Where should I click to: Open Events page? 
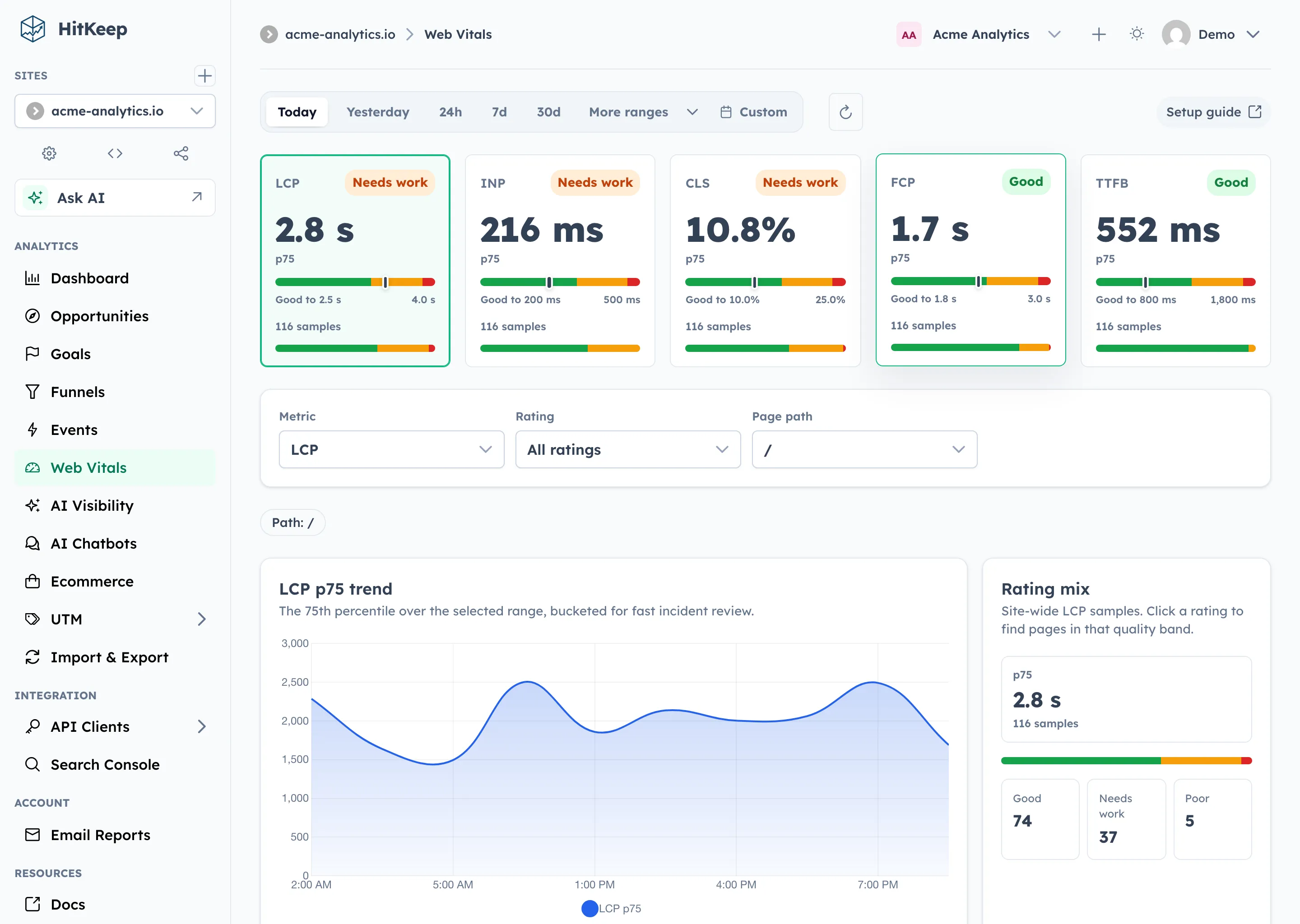pos(115,430)
